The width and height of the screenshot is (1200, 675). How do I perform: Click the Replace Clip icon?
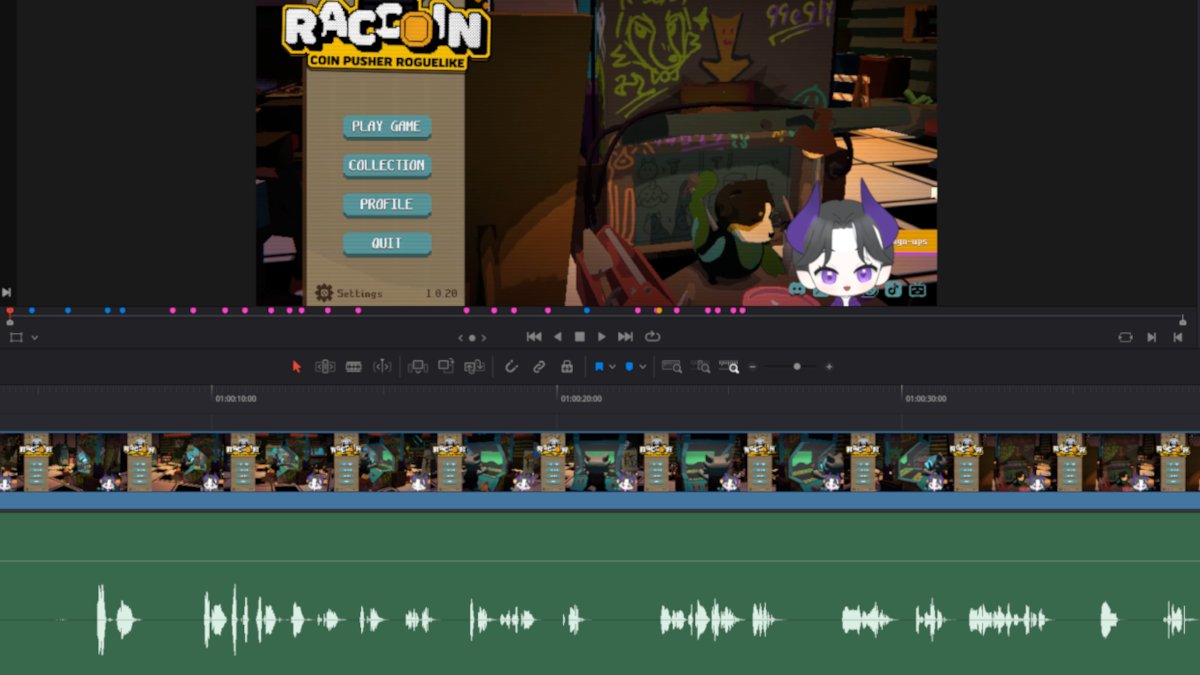click(x=475, y=367)
